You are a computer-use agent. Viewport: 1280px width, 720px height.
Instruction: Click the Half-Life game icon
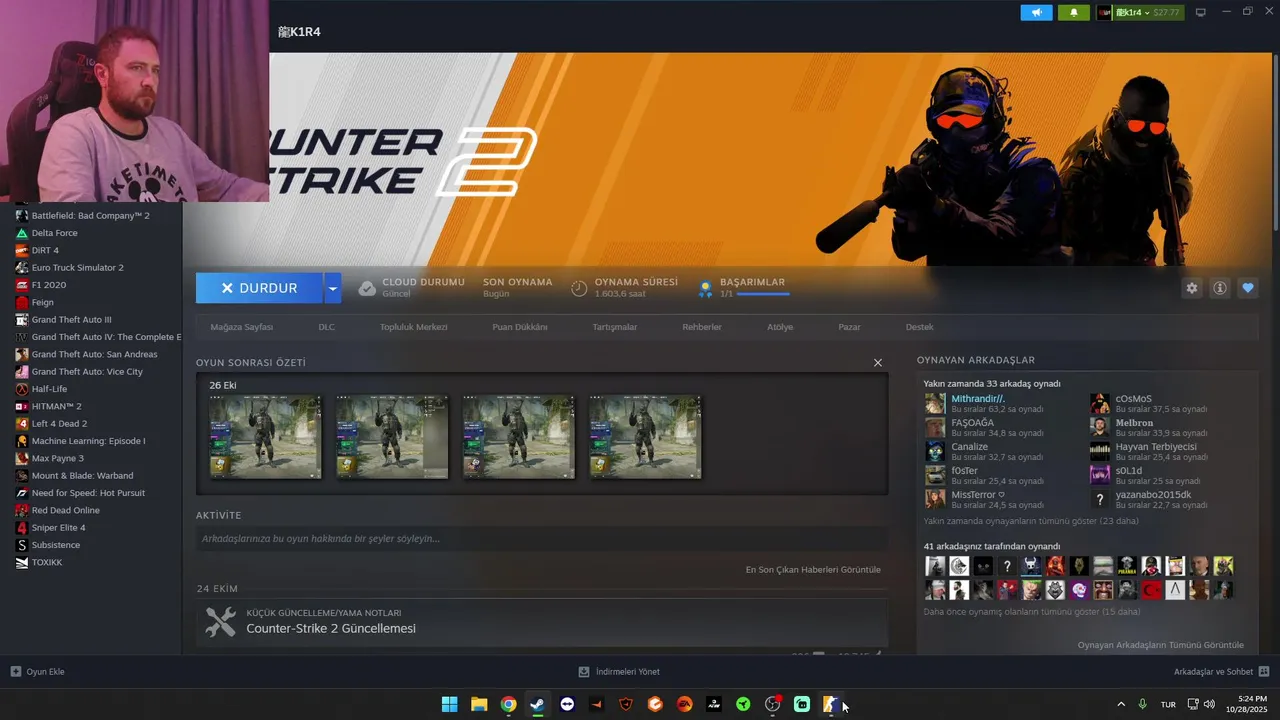pos(22,389)
